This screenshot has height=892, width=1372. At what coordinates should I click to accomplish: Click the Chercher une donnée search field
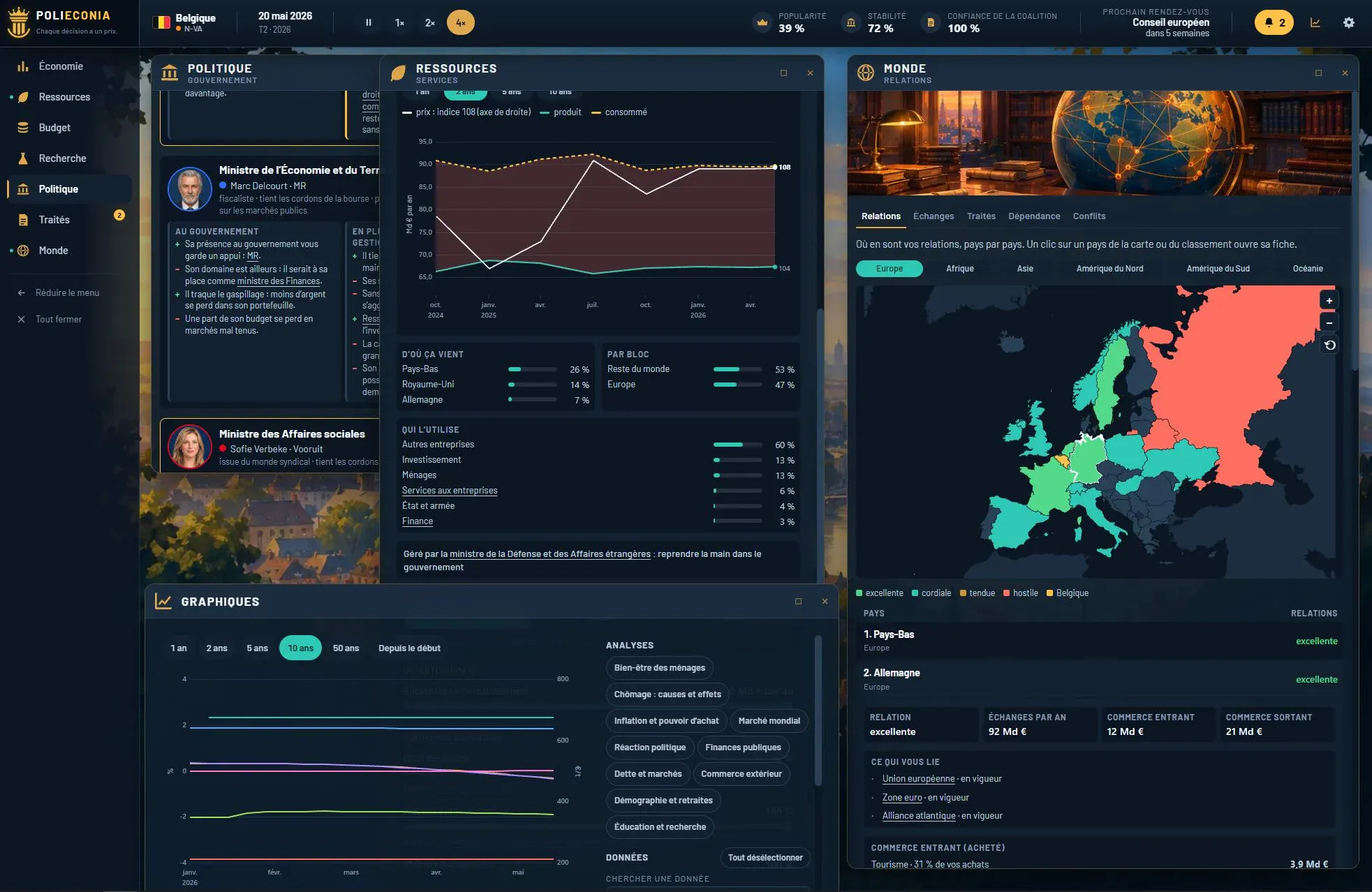click(708, 889)
